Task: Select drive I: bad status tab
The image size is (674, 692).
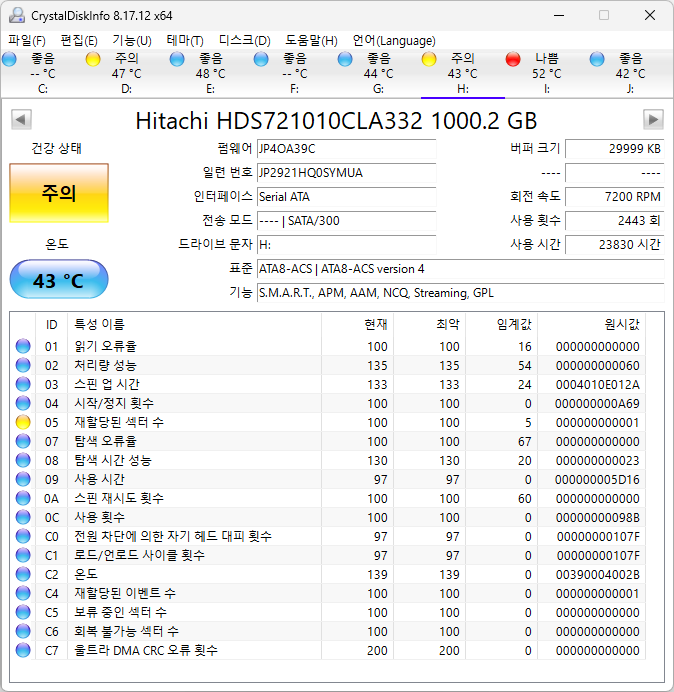Action: pos(546,73)
